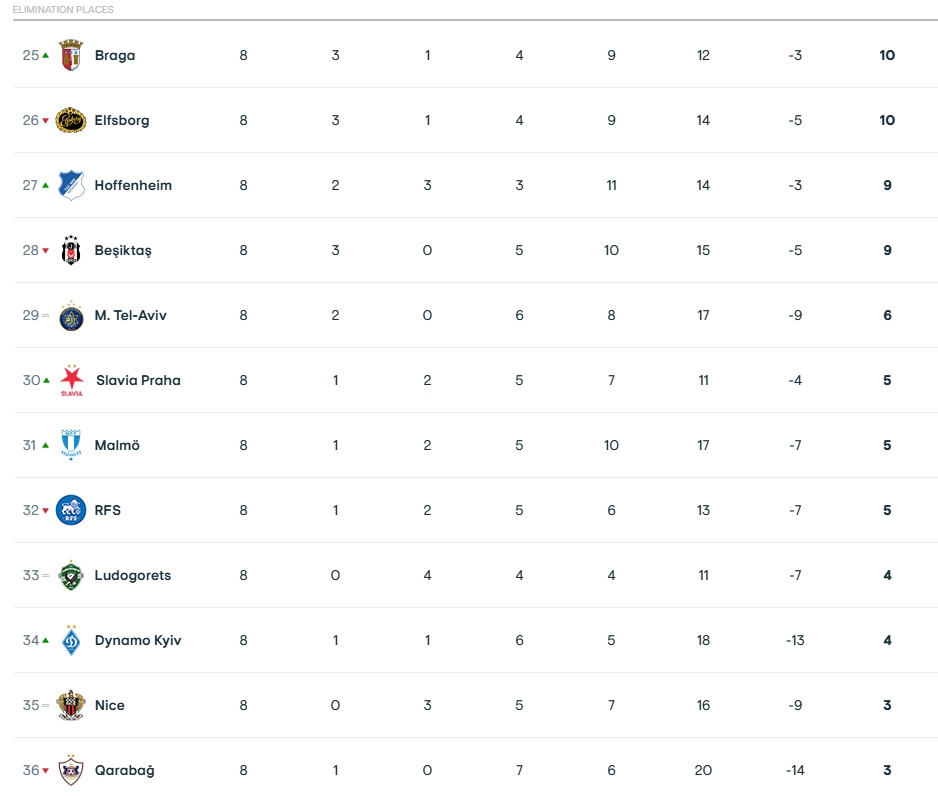938x796 pixels.
Task: Click the red down arrow beside rank 26
Action: tap(45, 121)
